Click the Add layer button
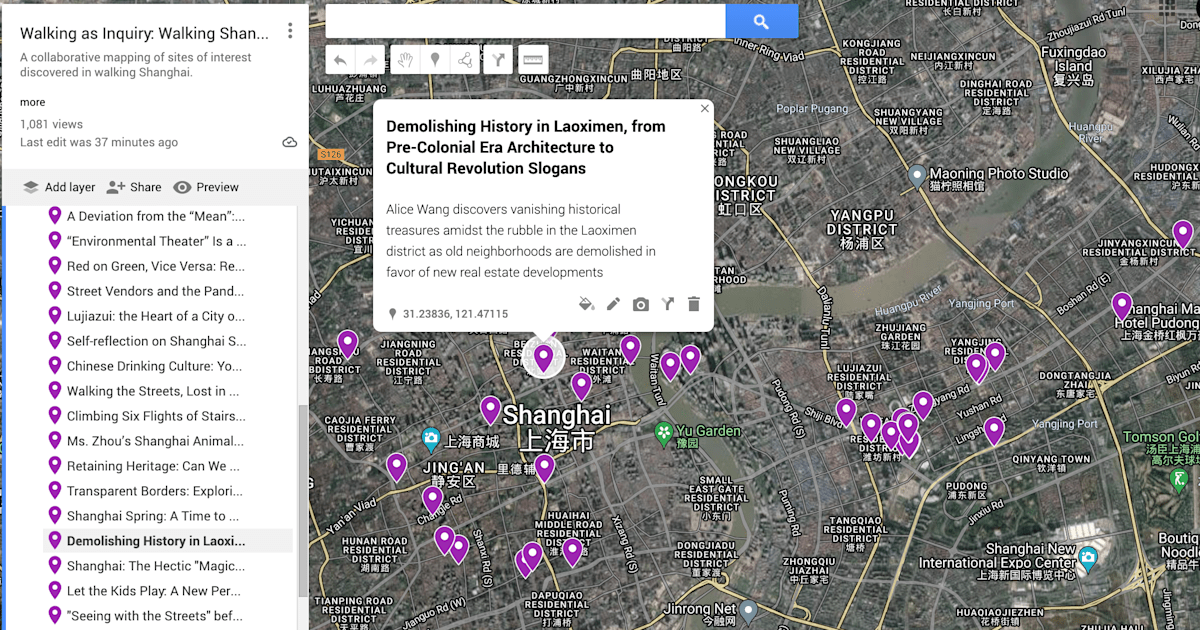This screenshot has width=1200, height=630. click(x=59, y=187)
